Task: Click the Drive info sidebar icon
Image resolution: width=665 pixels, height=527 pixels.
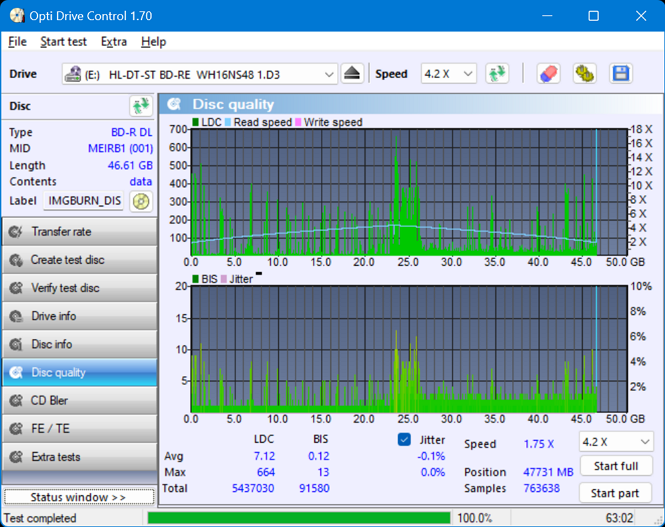Action: 16,316
